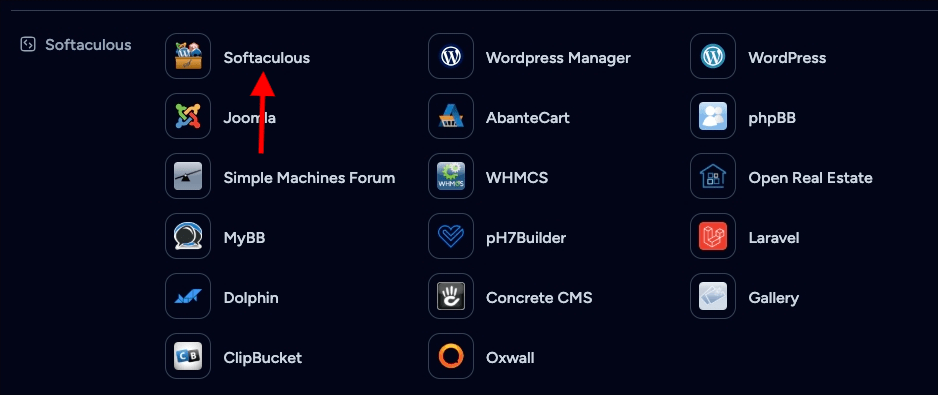
Task: Select the Gallery text link
Action: pyautogui.click(x=773, y=297)
